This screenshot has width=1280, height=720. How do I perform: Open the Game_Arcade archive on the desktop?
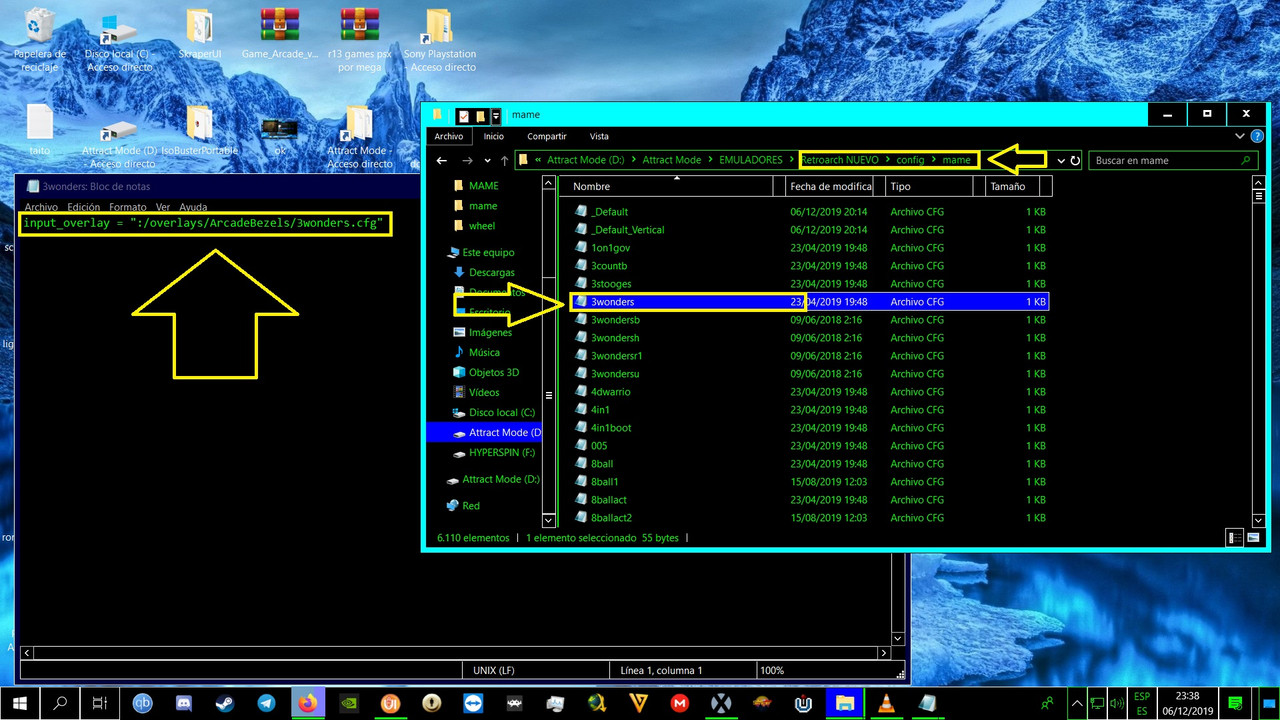point(280,34)
